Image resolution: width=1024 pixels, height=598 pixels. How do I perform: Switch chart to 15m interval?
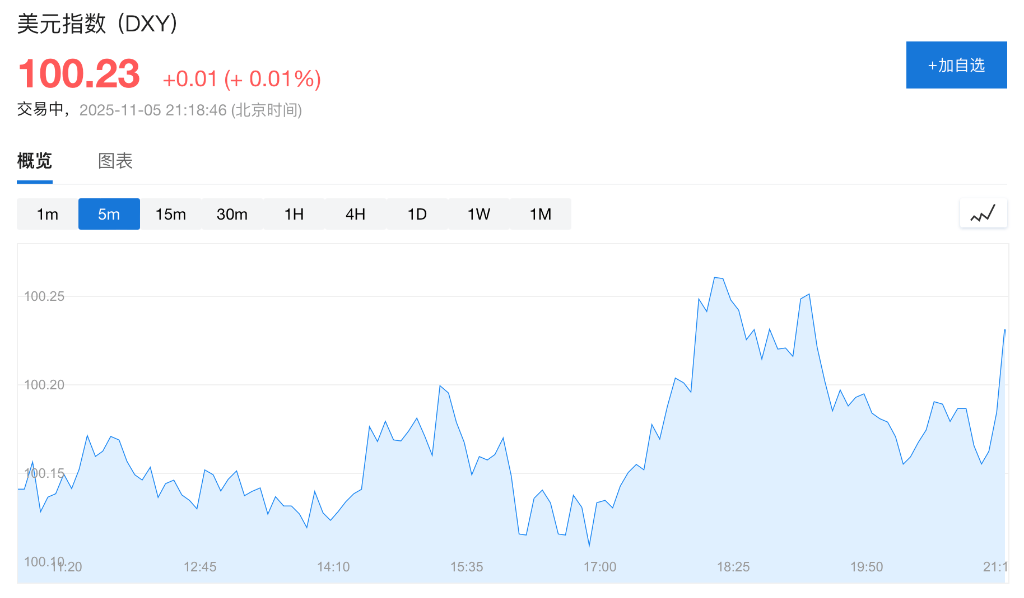pyautogui.click(x=171, y=214)
